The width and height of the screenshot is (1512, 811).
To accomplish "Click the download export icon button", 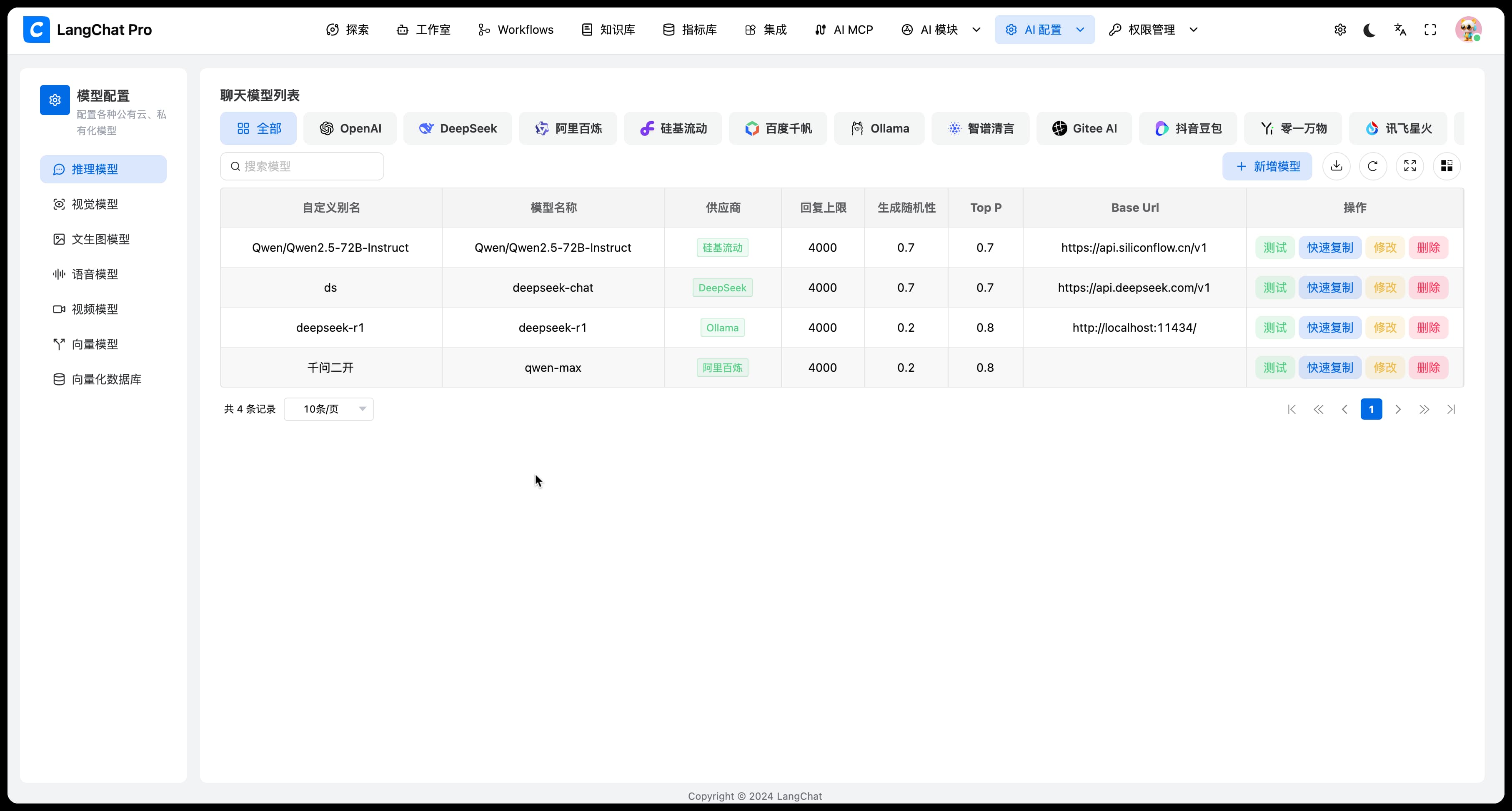I will pyautogui.click(x=1337, y=166).
